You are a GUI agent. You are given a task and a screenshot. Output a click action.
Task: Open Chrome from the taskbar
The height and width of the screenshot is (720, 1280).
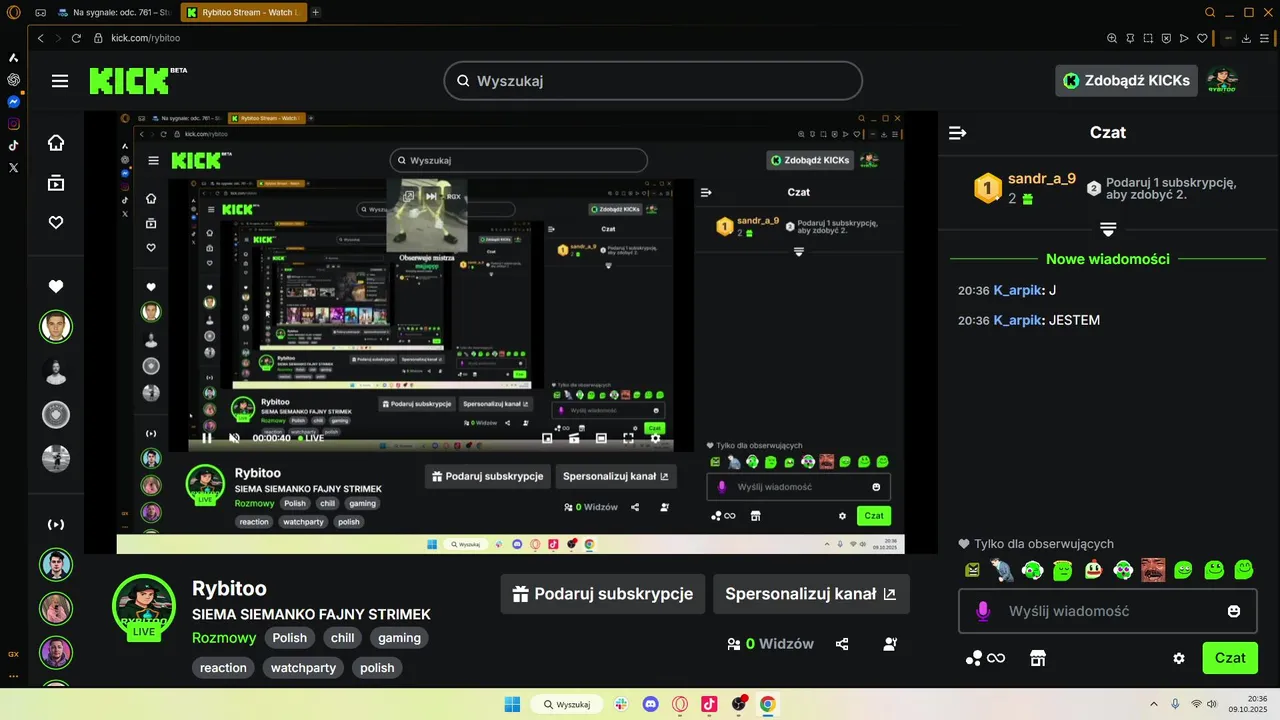tap(767, 704)
